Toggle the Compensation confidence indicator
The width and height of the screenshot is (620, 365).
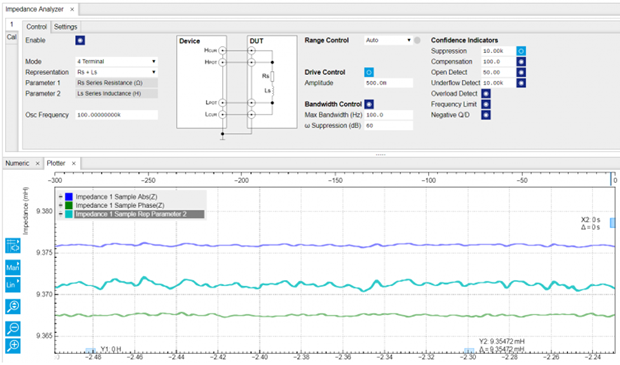[x=521, y=62]
